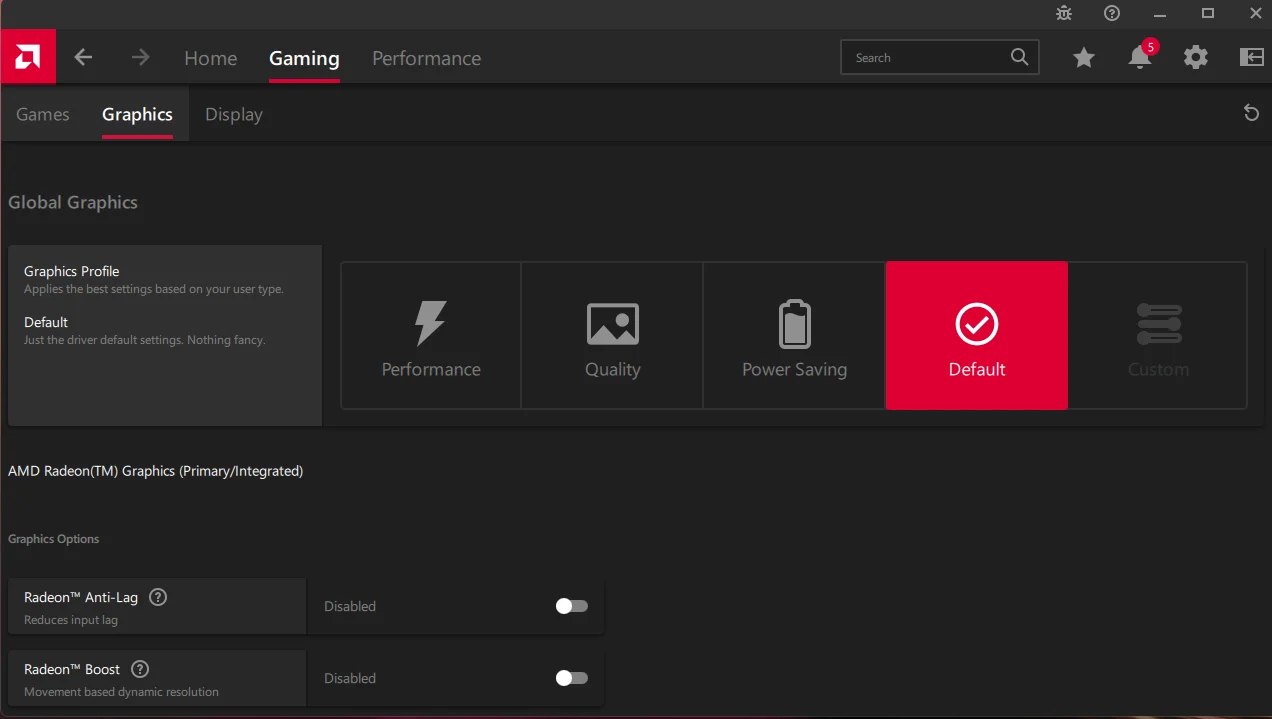The height and width of the screenshot is (719, 1272).
Task: Select the Graphics sub-tab
Action: [137, 114]
